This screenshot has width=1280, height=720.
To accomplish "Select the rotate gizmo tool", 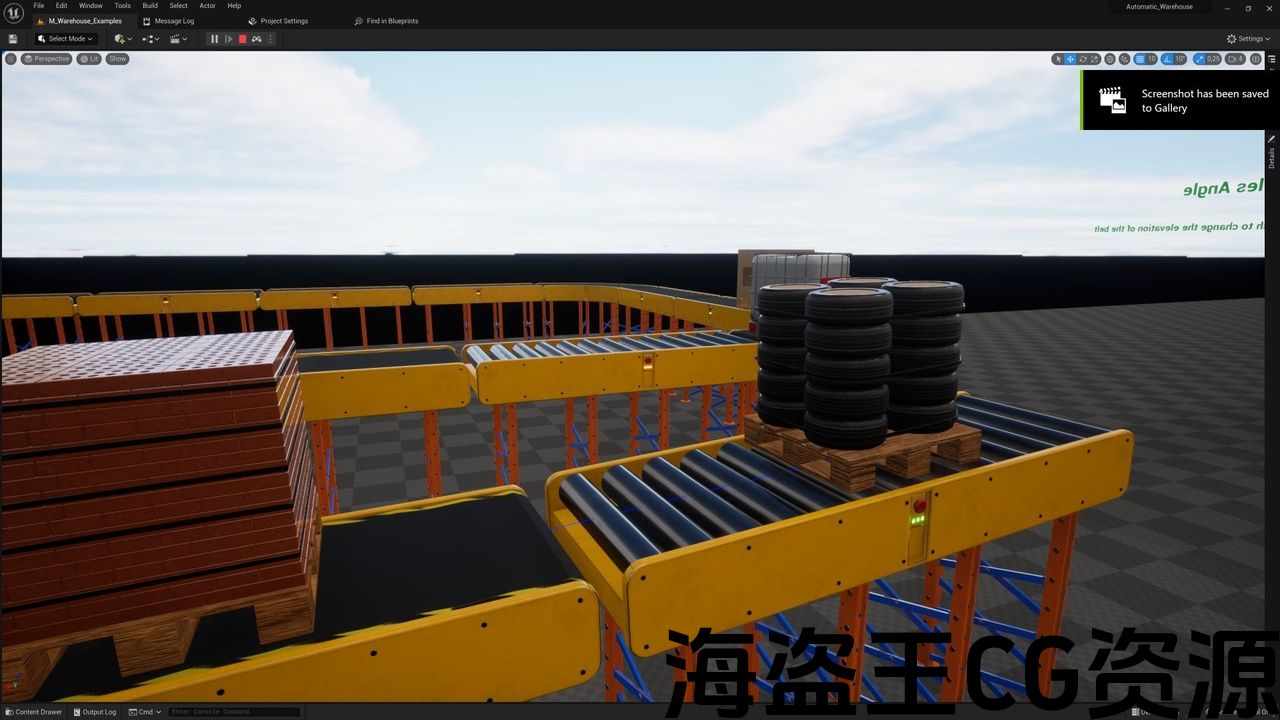I will pos(1082,59).
